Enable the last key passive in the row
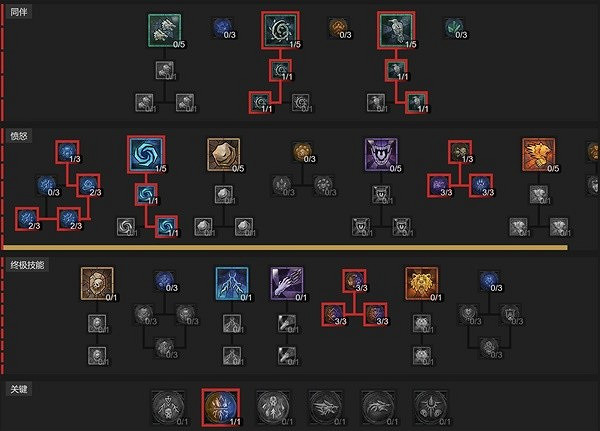The image size is (600, 431). [430, 408]
